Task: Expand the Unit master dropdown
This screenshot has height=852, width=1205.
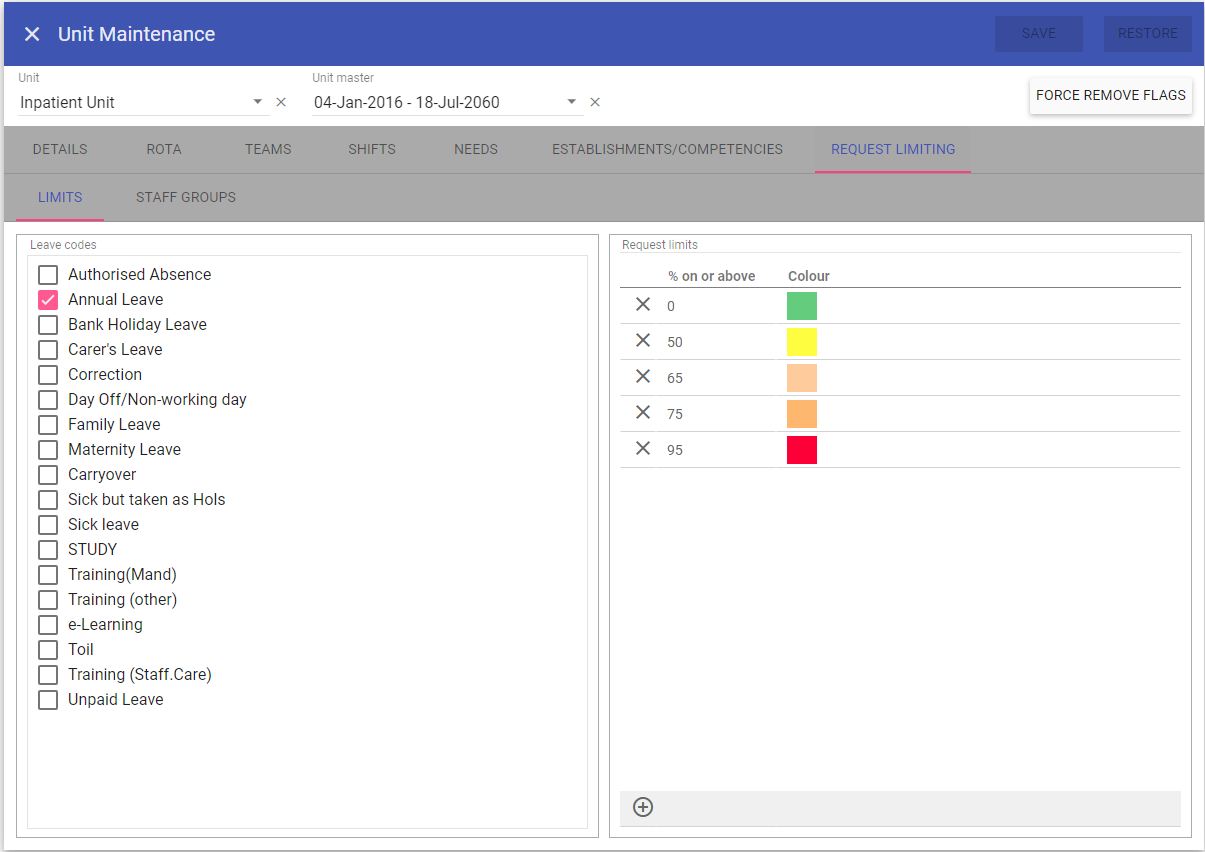Action: click(x=572, y=102)
